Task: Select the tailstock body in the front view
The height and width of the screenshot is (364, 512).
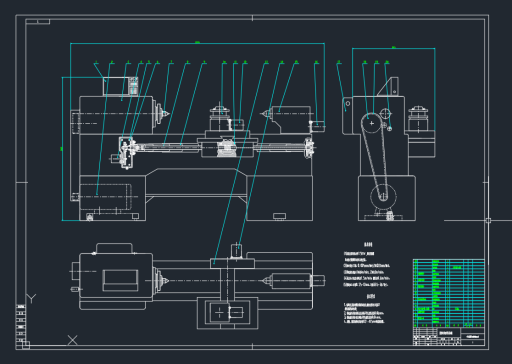Action: tap(292, 119)
